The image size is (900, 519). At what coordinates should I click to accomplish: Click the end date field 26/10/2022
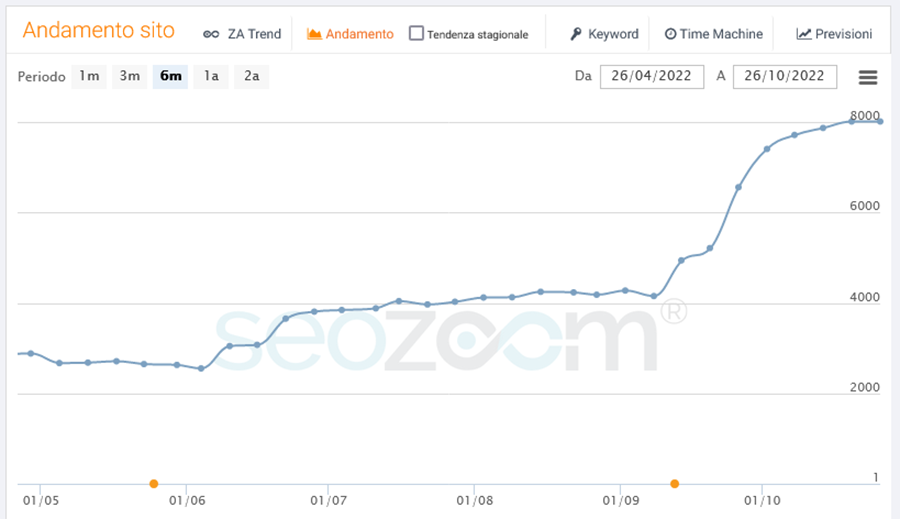(x=784, y=77)
